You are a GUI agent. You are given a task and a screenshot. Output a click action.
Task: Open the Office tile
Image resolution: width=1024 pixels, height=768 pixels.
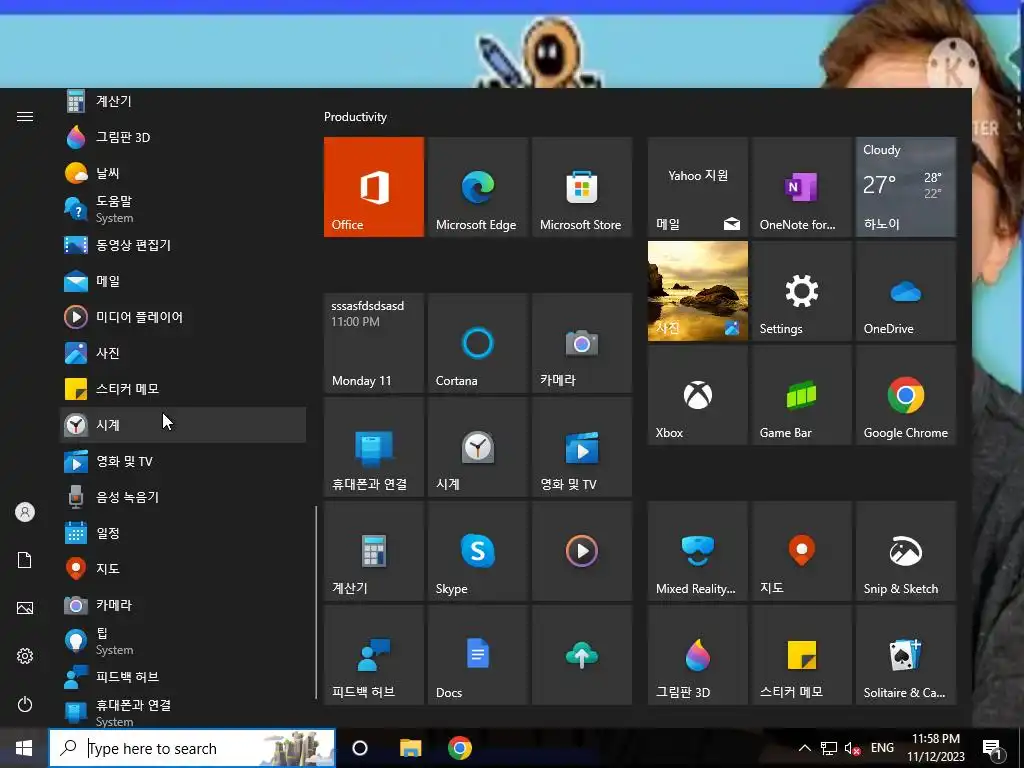374,187
